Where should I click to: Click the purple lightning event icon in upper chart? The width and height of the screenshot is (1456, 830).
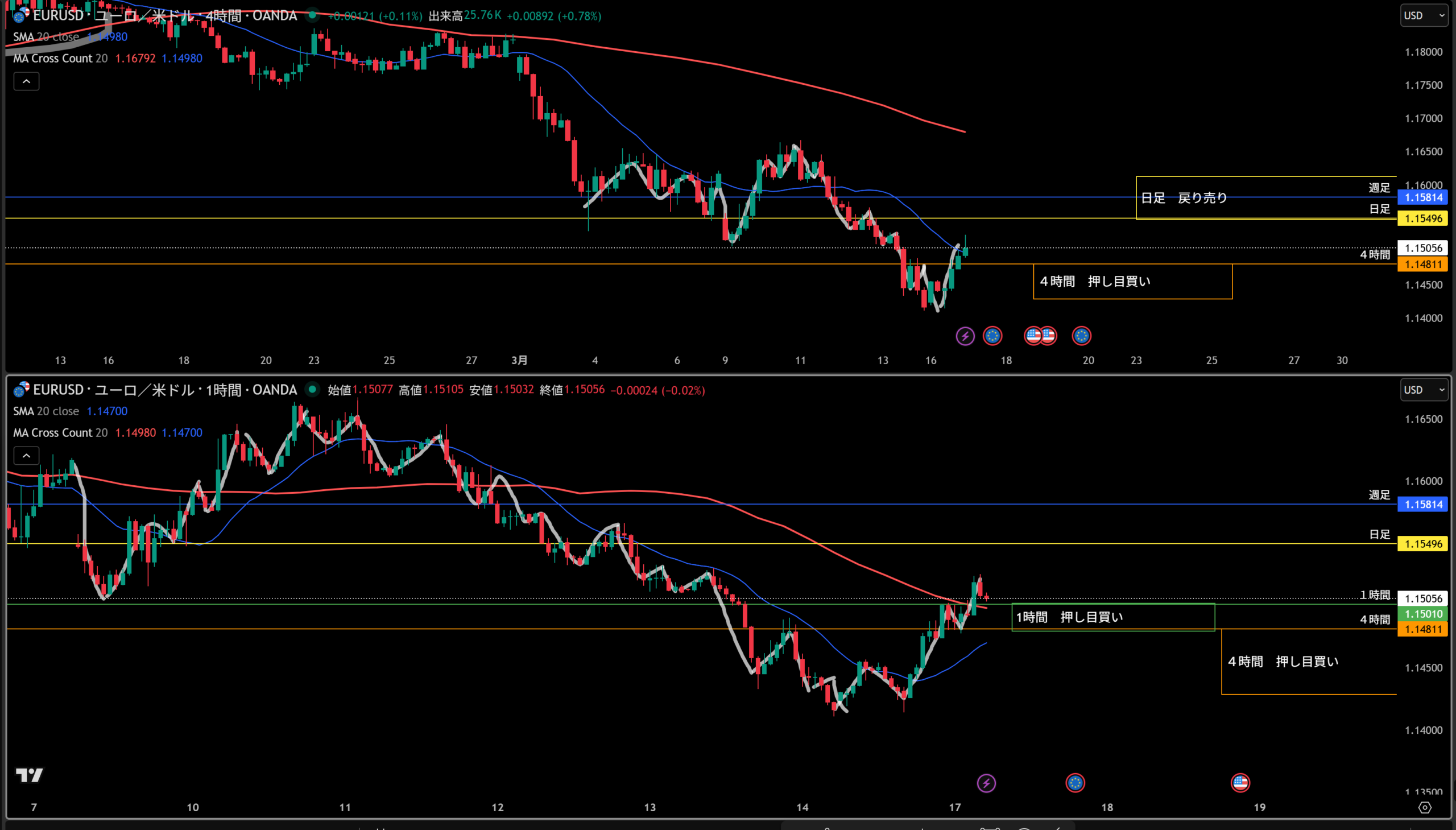[x=965, y=336]
